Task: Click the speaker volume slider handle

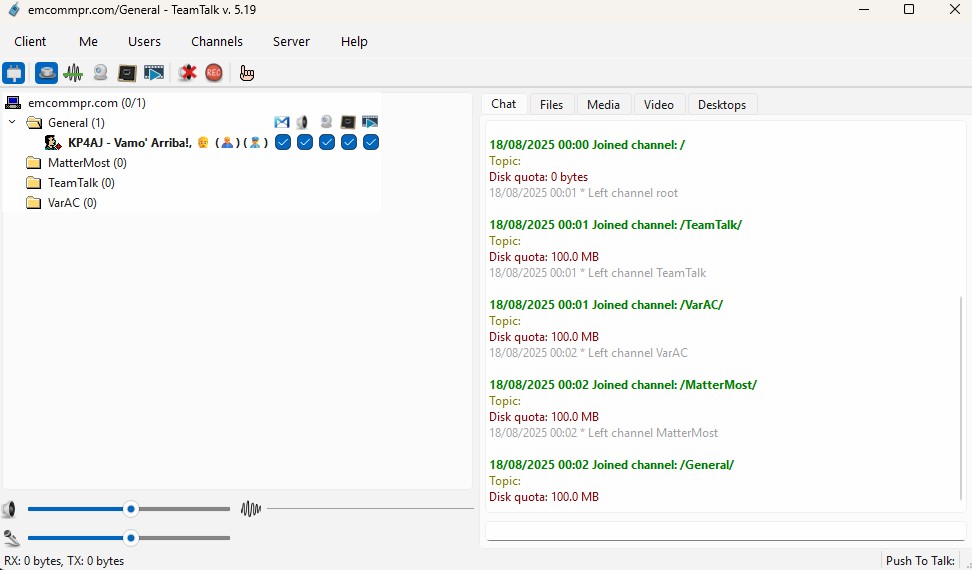Action: (131, 509)
